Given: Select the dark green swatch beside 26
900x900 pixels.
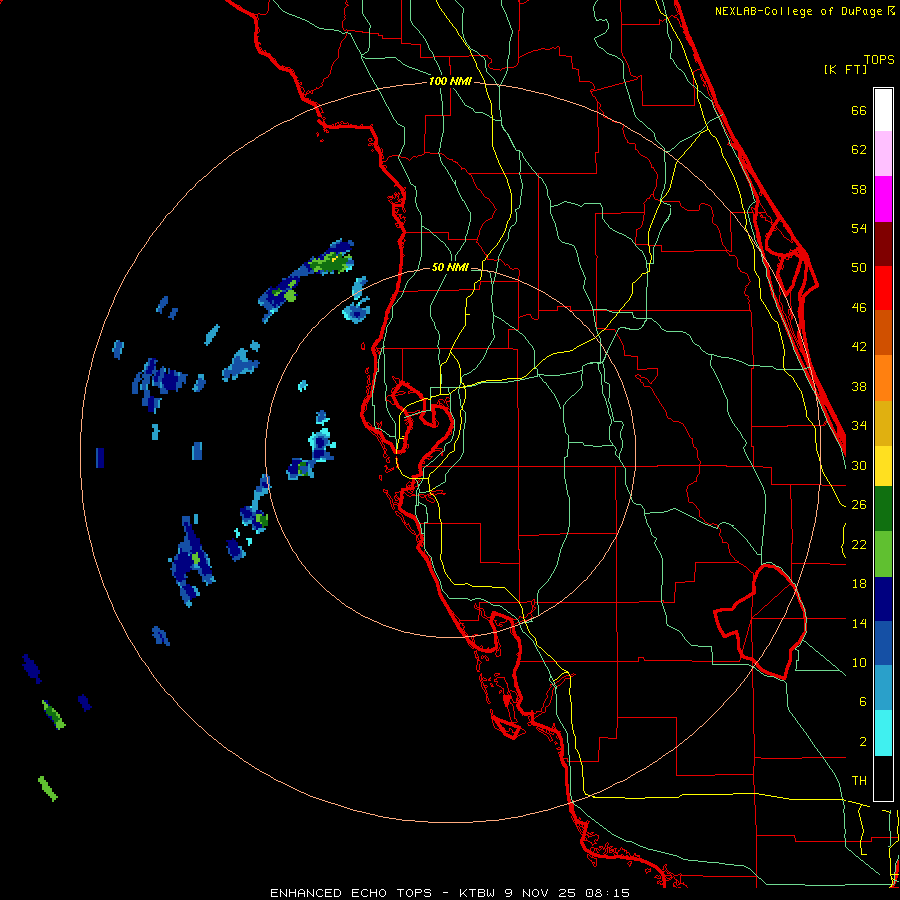Looking at the screenshot, I should tap(883, 509).
